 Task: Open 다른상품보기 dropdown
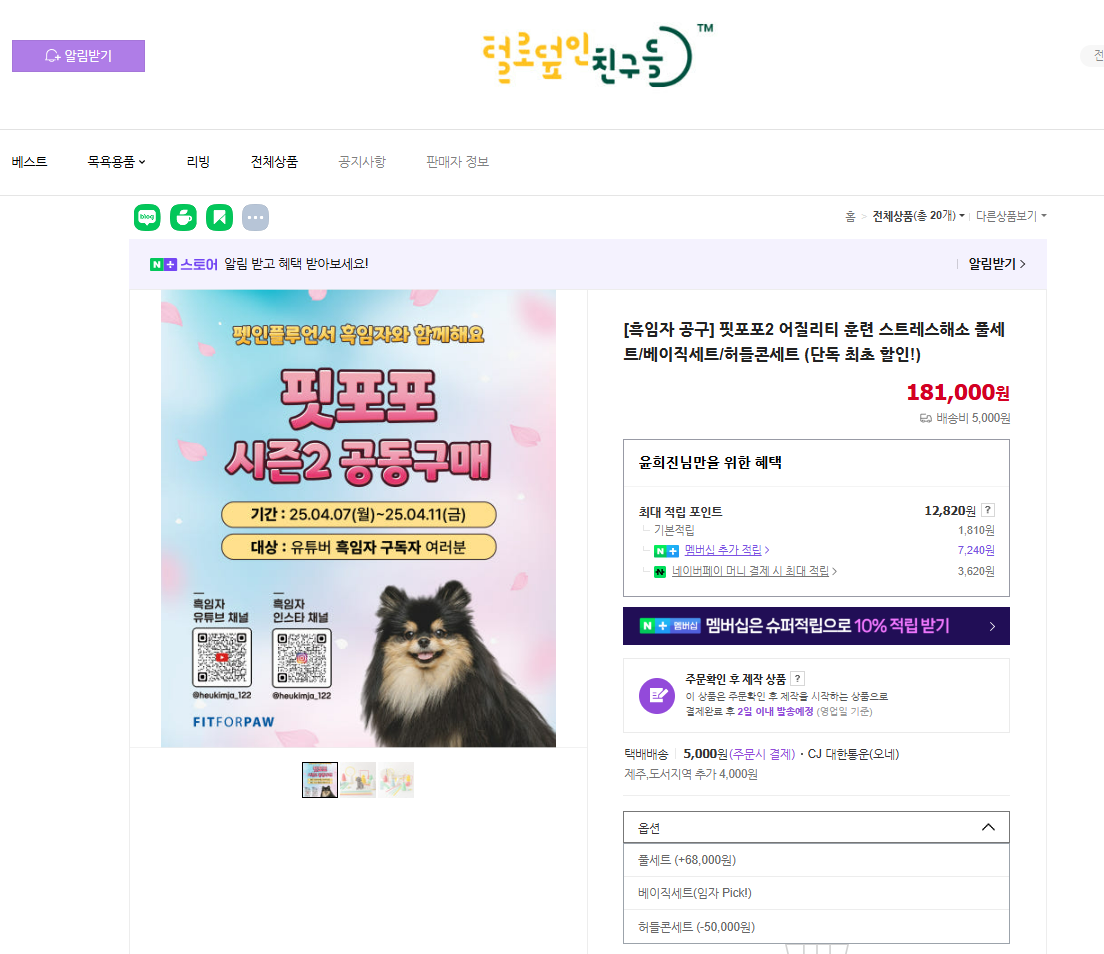click(1011, 215)
